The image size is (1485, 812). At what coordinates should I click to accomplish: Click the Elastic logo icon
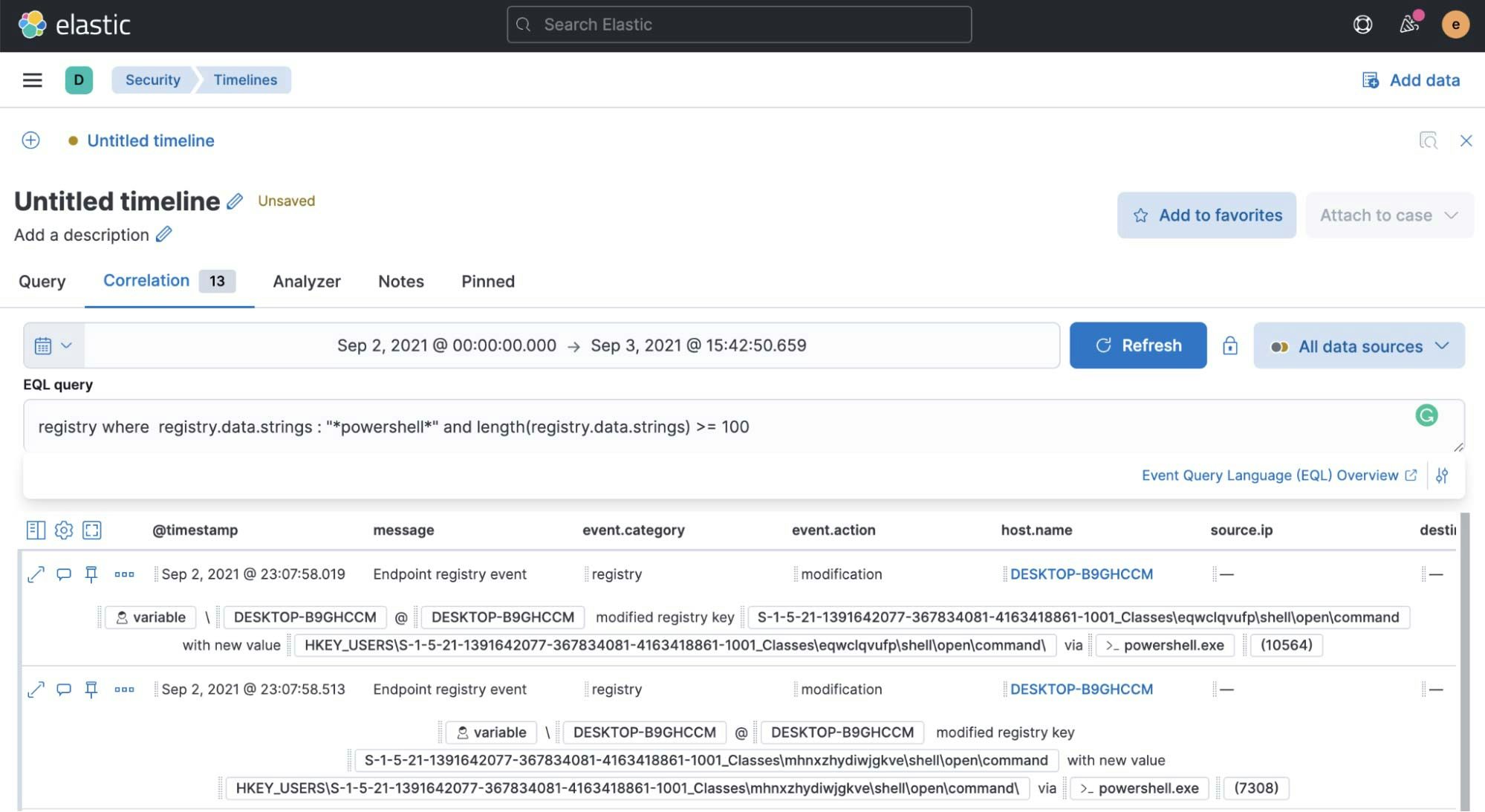point(29,23)
